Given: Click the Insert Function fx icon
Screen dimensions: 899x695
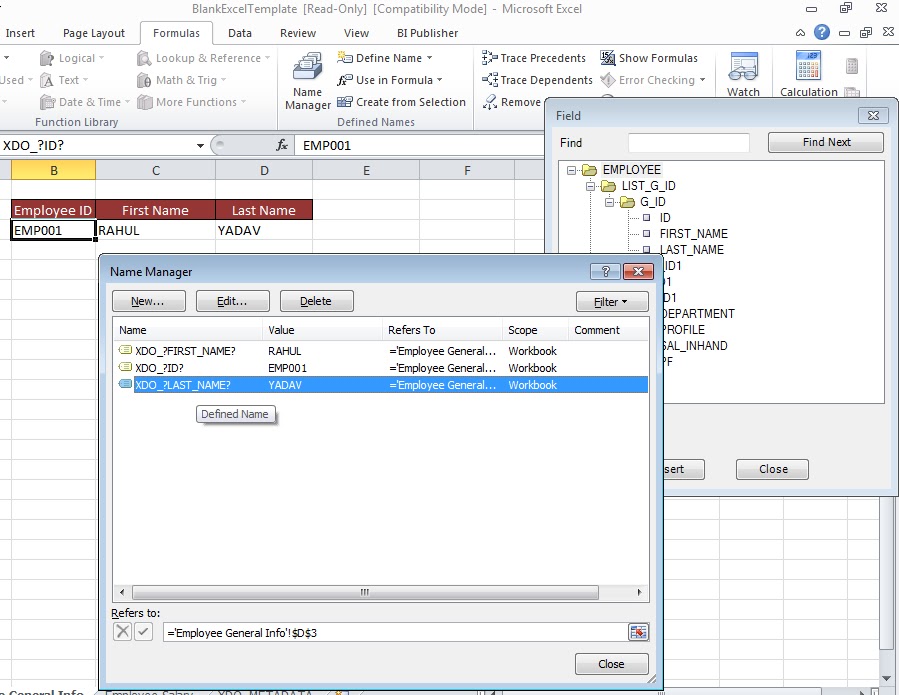Looking at the screenshot, I should pyautogui.click(x=282, y=145).
